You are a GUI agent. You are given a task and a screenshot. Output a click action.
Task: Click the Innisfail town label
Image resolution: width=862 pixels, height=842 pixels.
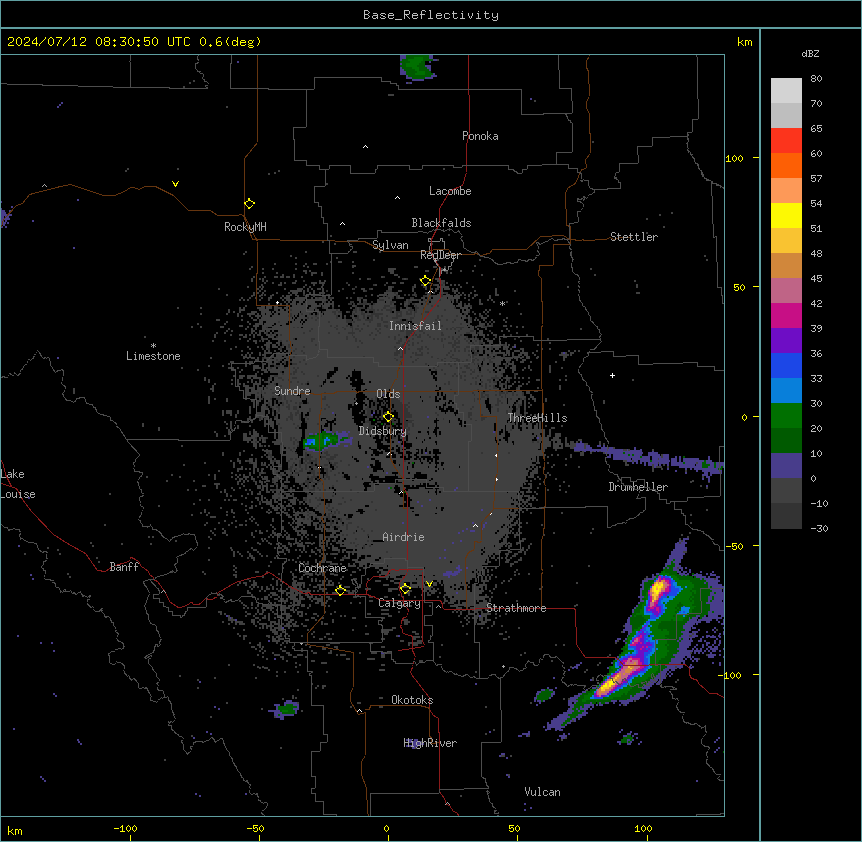pyautogui.click(x=415, y=326)
